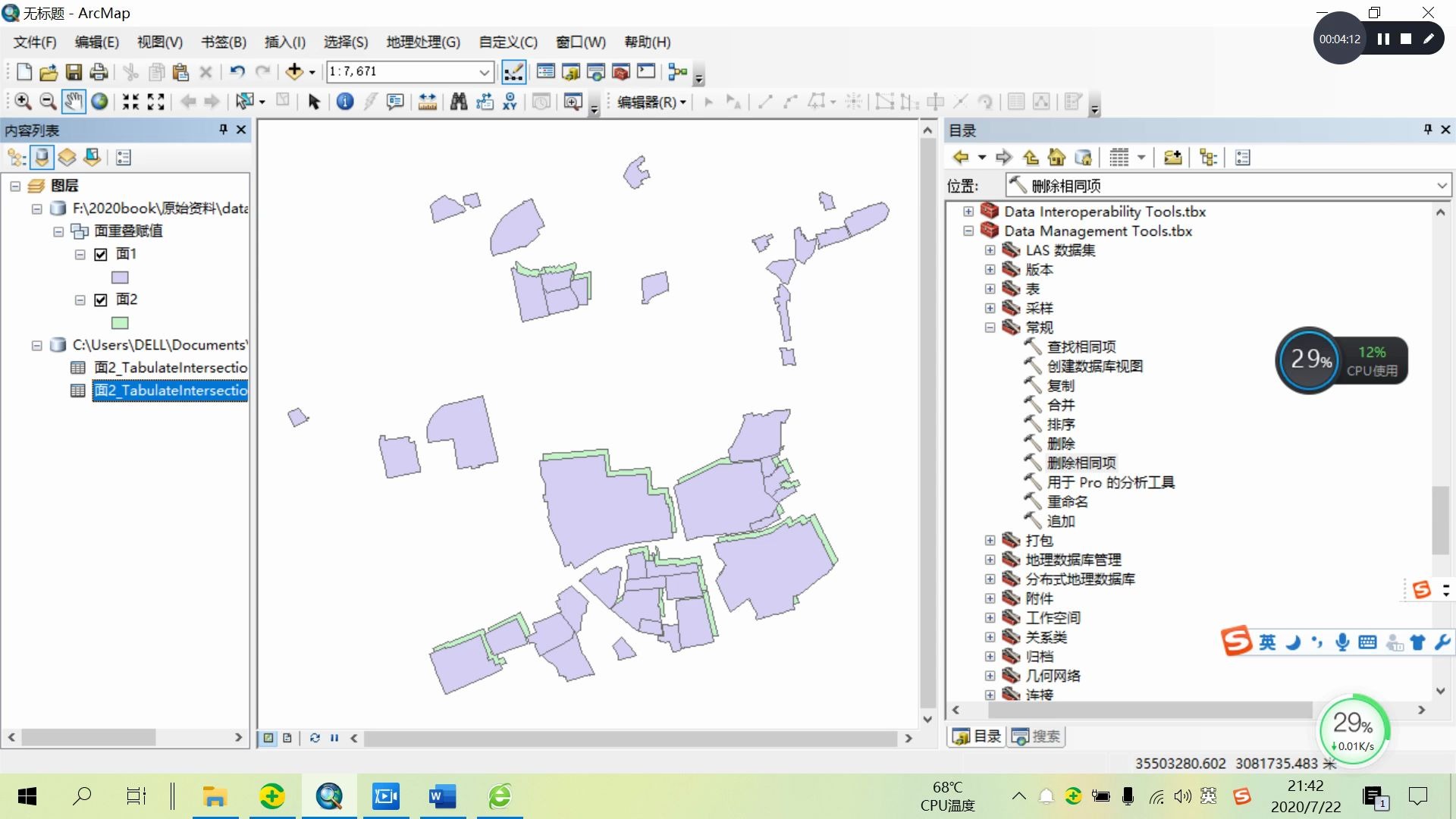Open the 地理处理(G) menu

pos(422,42)
